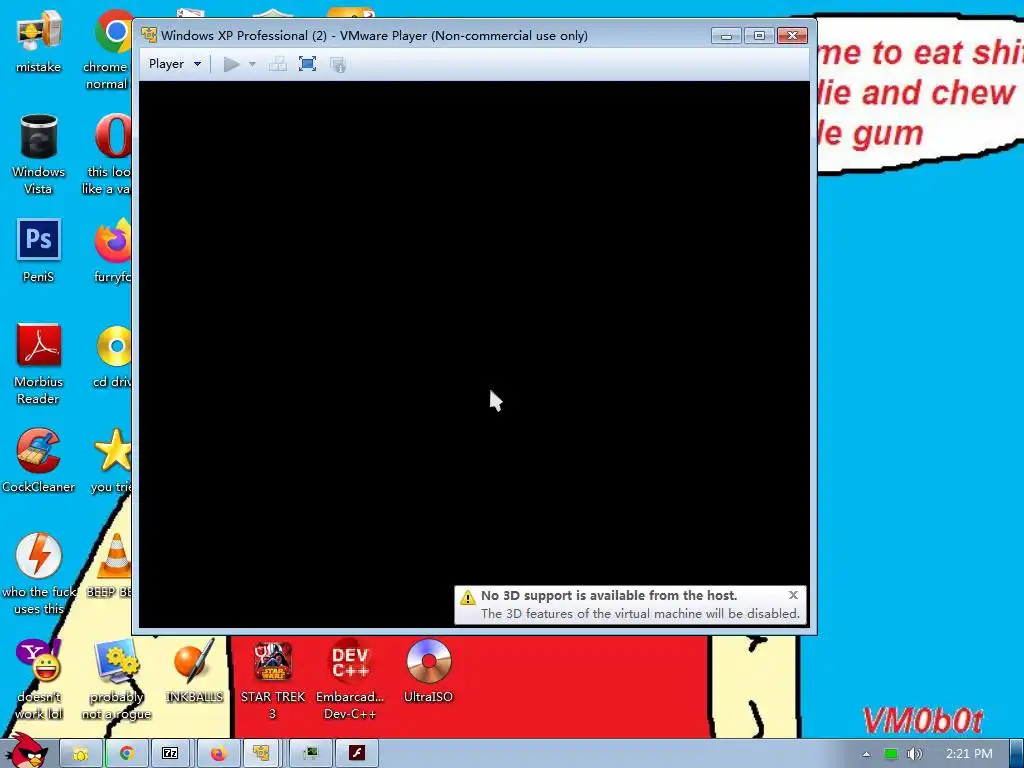
Task: Select the 'who the fuck uses this' icon
Action: pyautogui.click(x=39, y=575)
